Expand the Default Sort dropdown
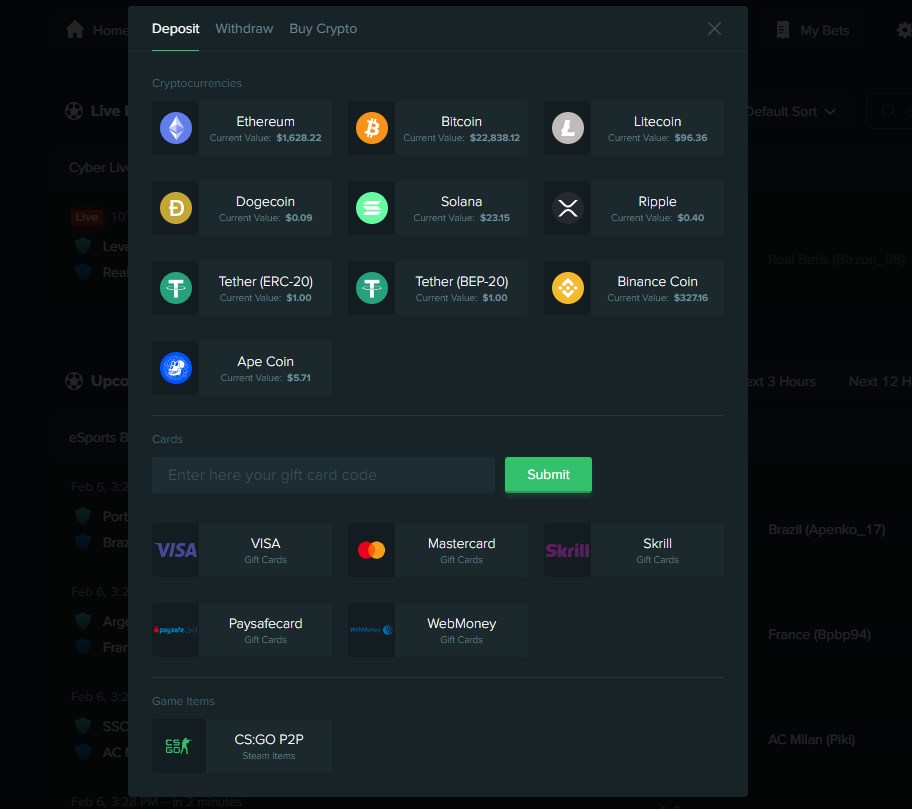The height and width of the screenshot is (809, 912). [790, 111]
